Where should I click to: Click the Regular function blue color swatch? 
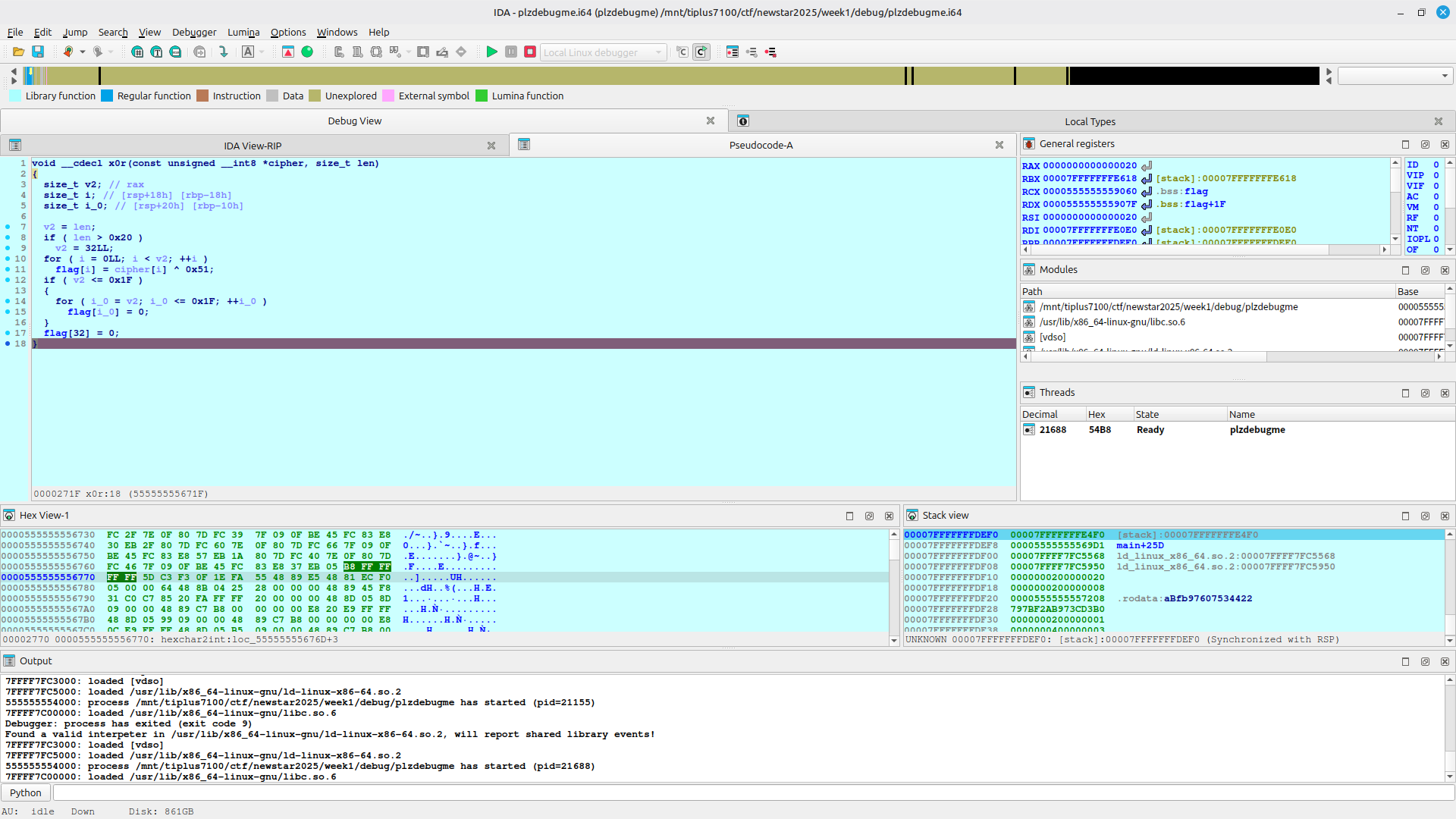107,96
